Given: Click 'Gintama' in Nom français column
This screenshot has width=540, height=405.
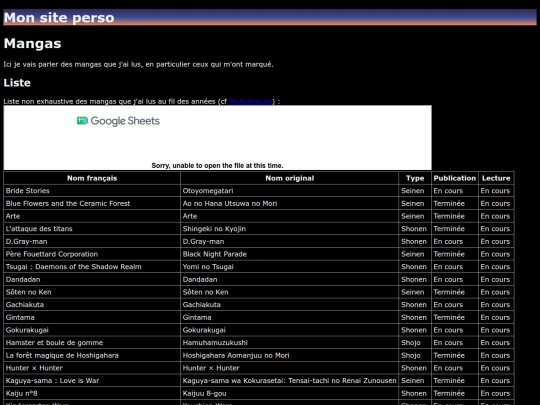Looking at the screenshot, I should [x=92, y=317].
